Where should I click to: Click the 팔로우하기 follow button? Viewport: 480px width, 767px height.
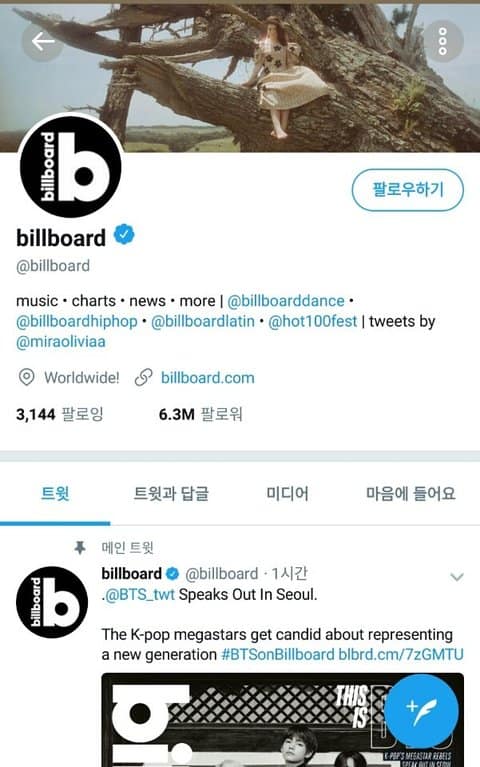point(408,190)
